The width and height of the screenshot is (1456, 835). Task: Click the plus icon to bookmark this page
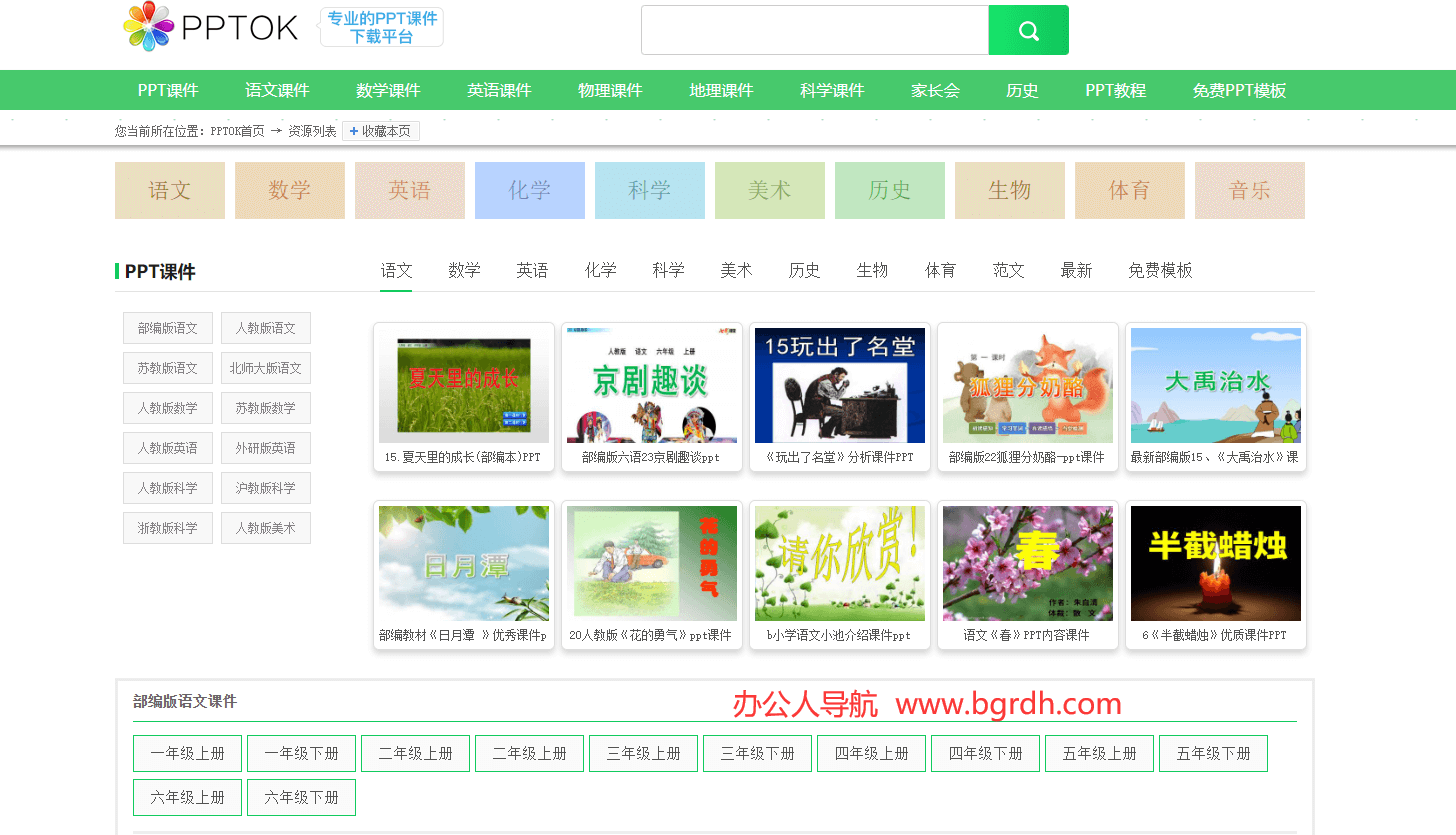click(x=353, y=131)
